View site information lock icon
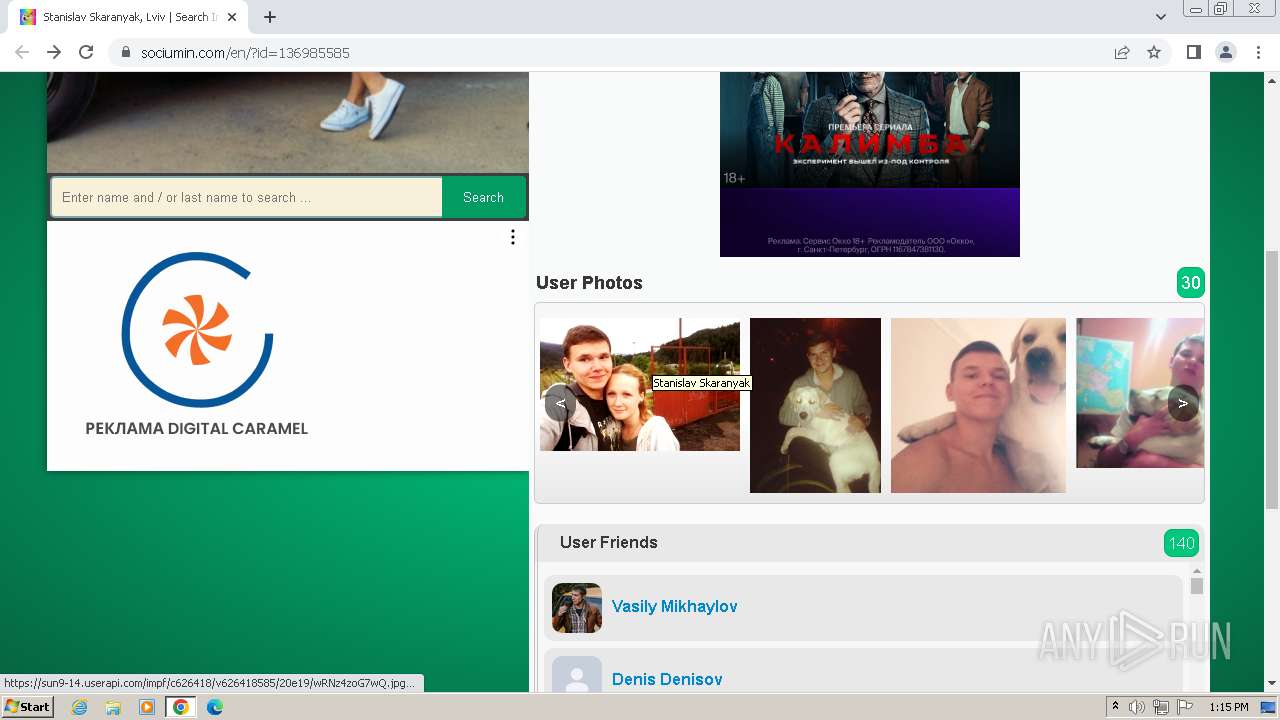This screenshot has height=720, width=1280. [126, 53]
